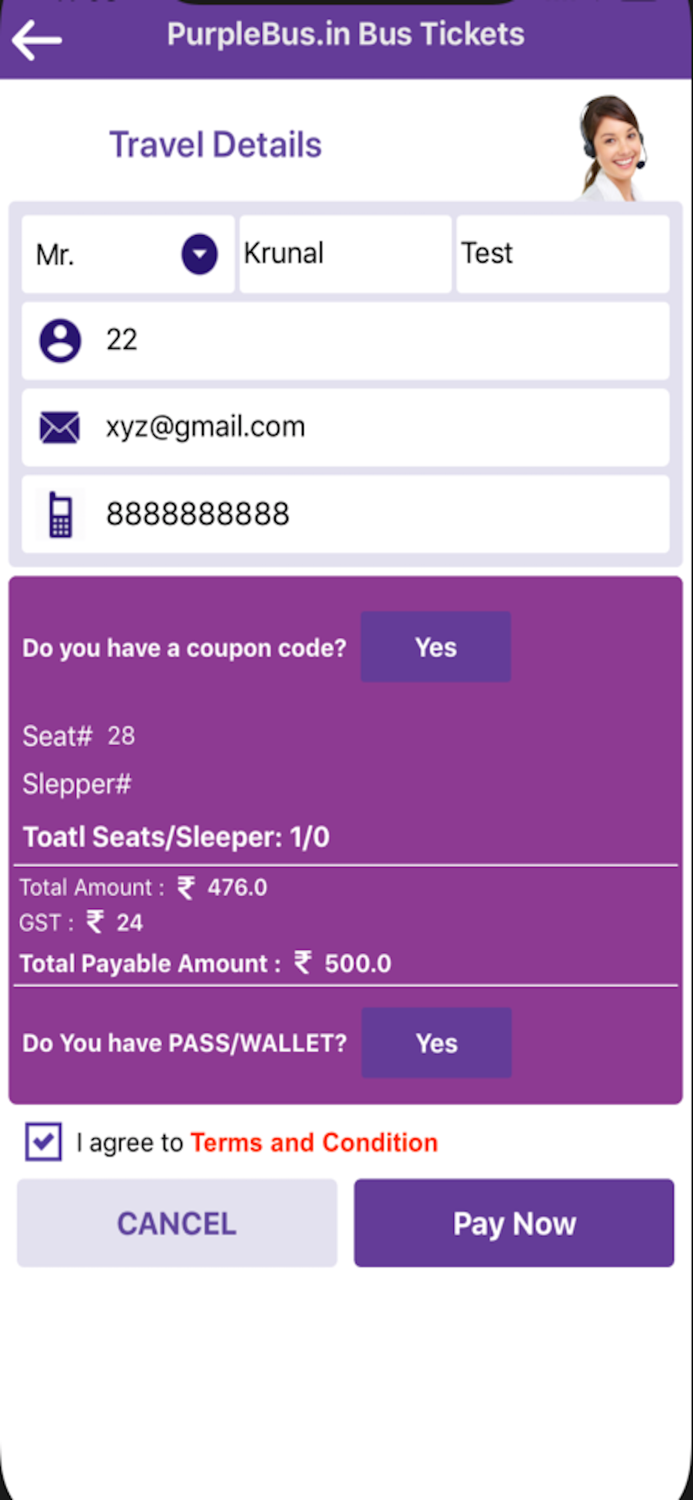Select the Mr. title dropdown field
Screen dimensions: 693x1500
[100, 253]
